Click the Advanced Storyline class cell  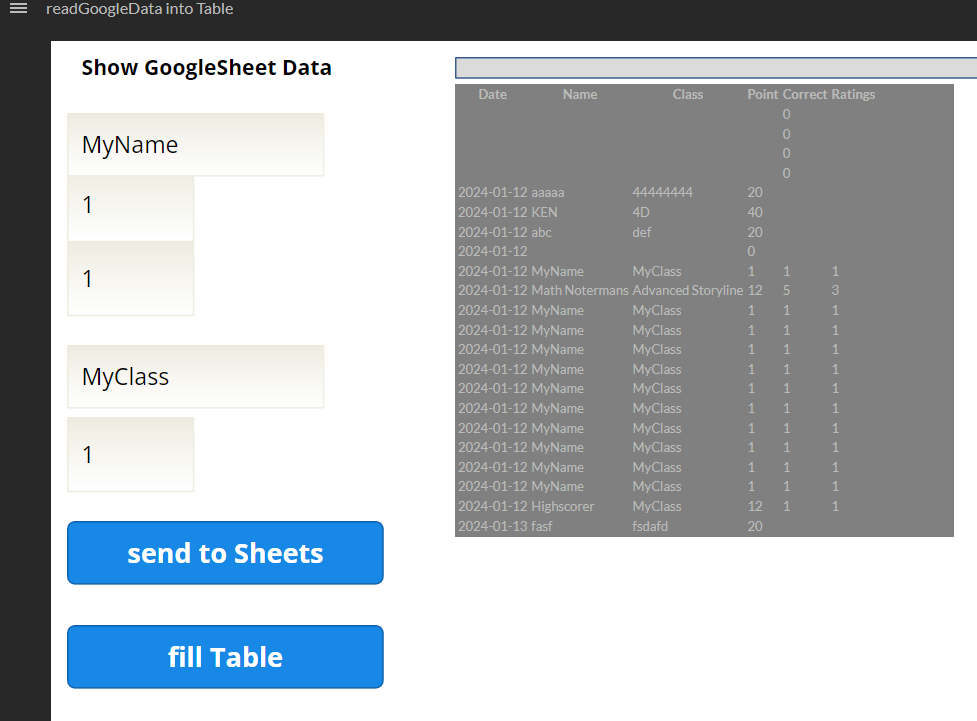click(x=688, y=291)
